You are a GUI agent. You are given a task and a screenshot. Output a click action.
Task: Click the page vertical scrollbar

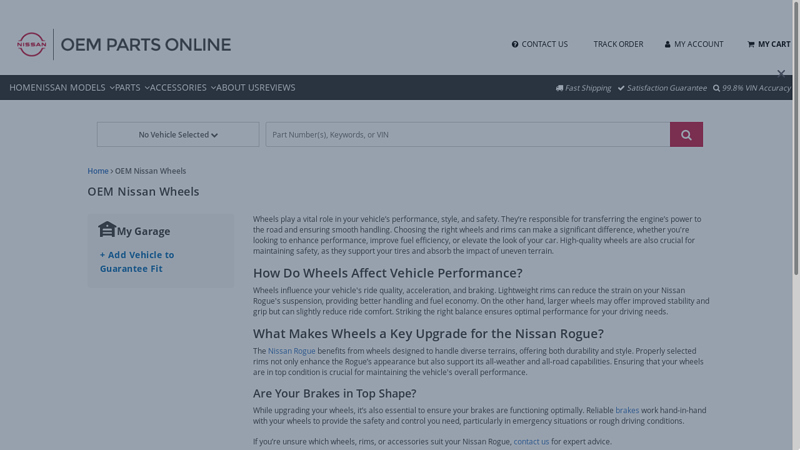click(796, 138)
